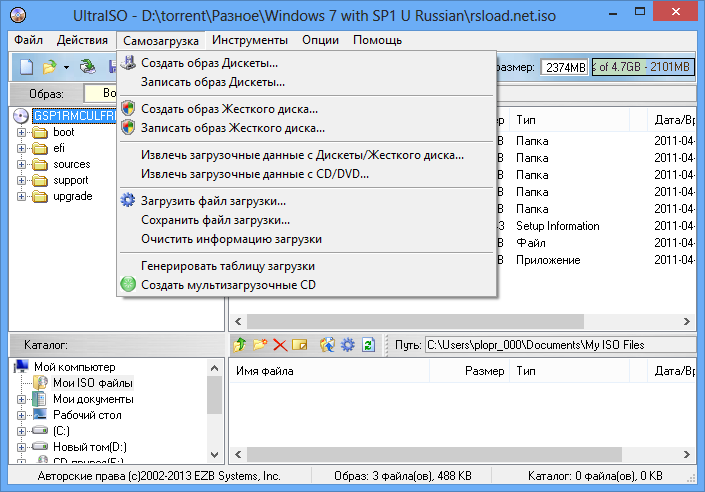Click the 2374MB size field

tap(564, 67)
